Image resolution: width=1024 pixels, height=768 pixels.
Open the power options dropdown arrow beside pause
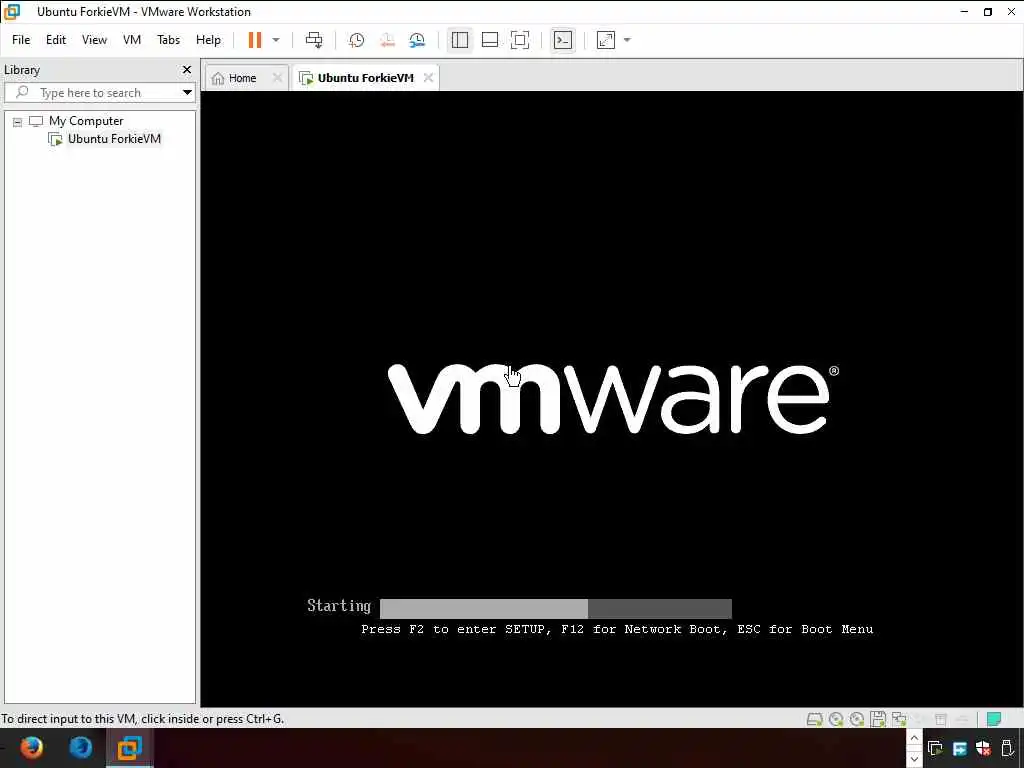pos(276,40)
